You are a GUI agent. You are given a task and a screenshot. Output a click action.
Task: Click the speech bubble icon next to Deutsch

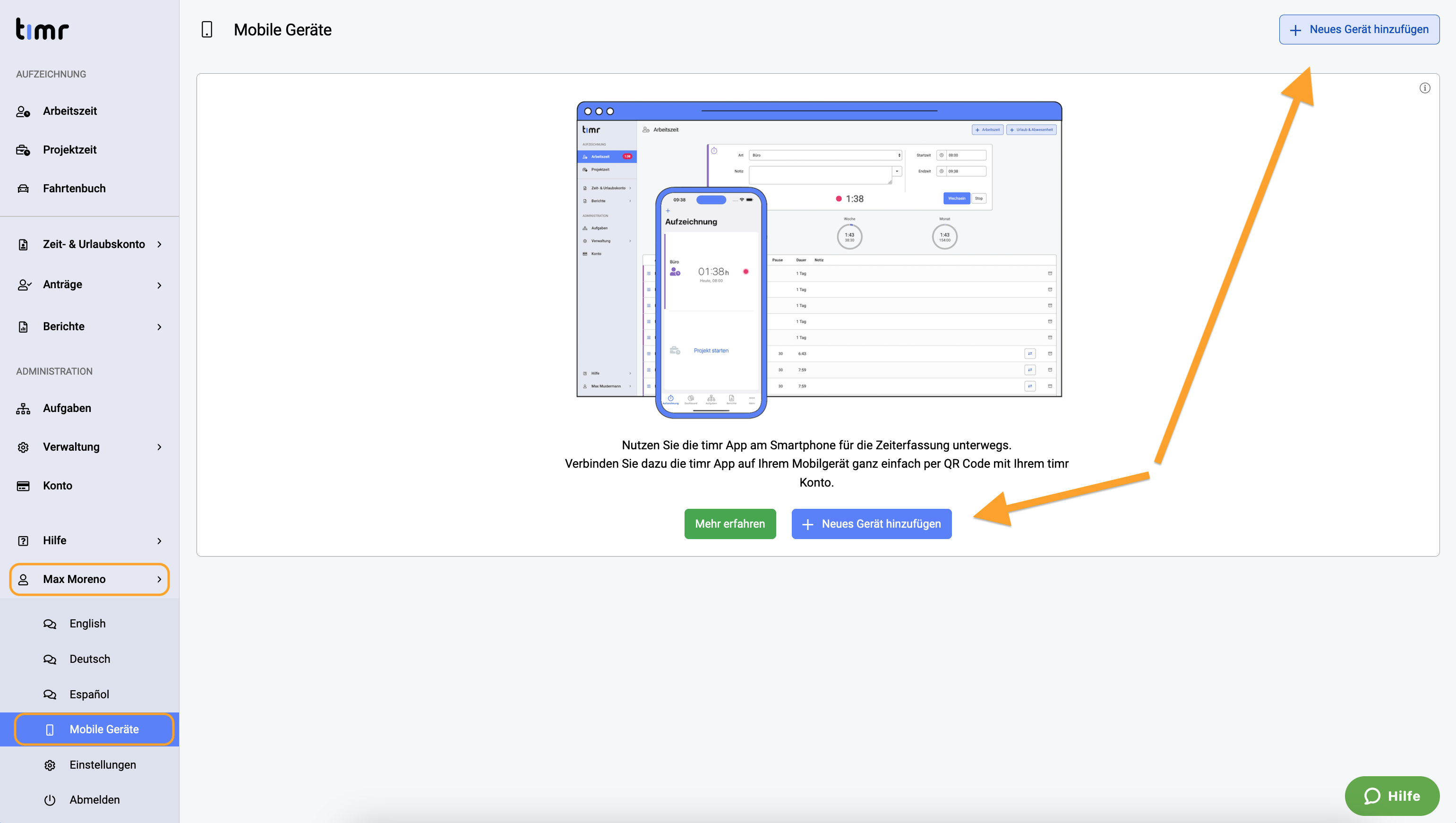[50, 659]
